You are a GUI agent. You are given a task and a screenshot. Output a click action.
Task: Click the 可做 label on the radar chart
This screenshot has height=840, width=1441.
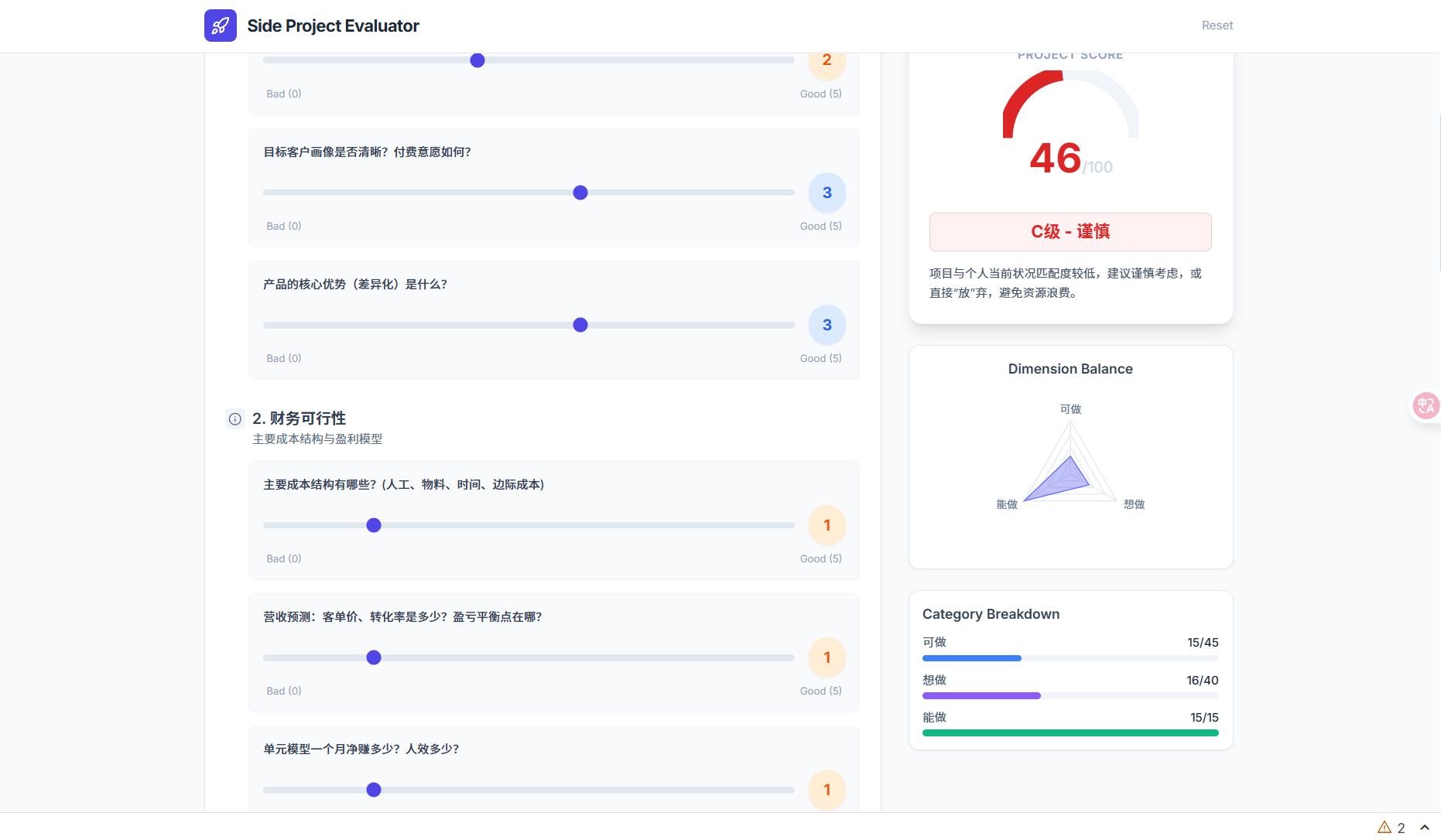pyautogui.click(x=1070, y=409)
